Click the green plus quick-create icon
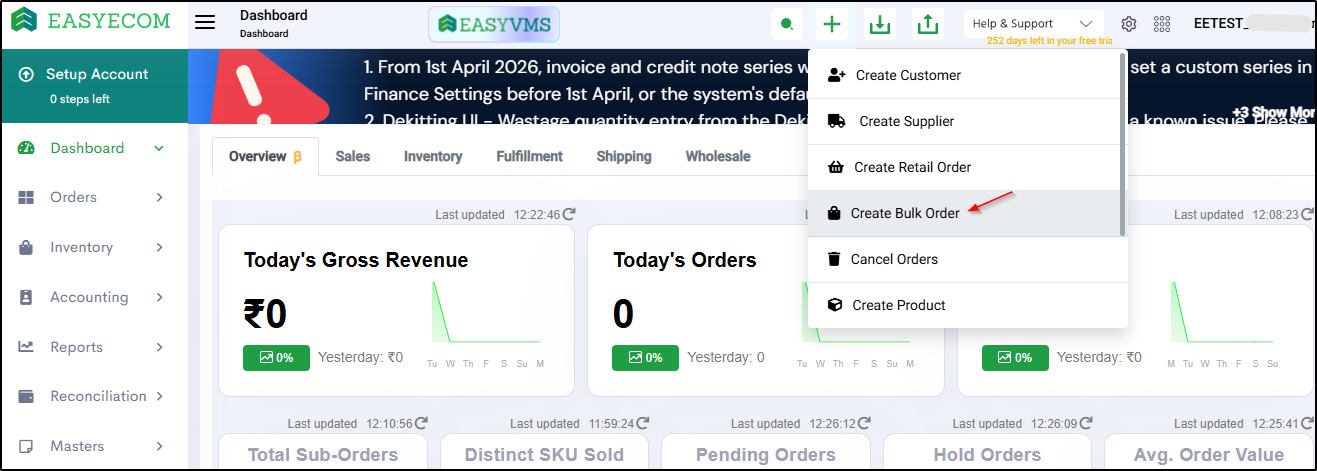Viewport: 1317px width, 471px height. click(831, 24)
